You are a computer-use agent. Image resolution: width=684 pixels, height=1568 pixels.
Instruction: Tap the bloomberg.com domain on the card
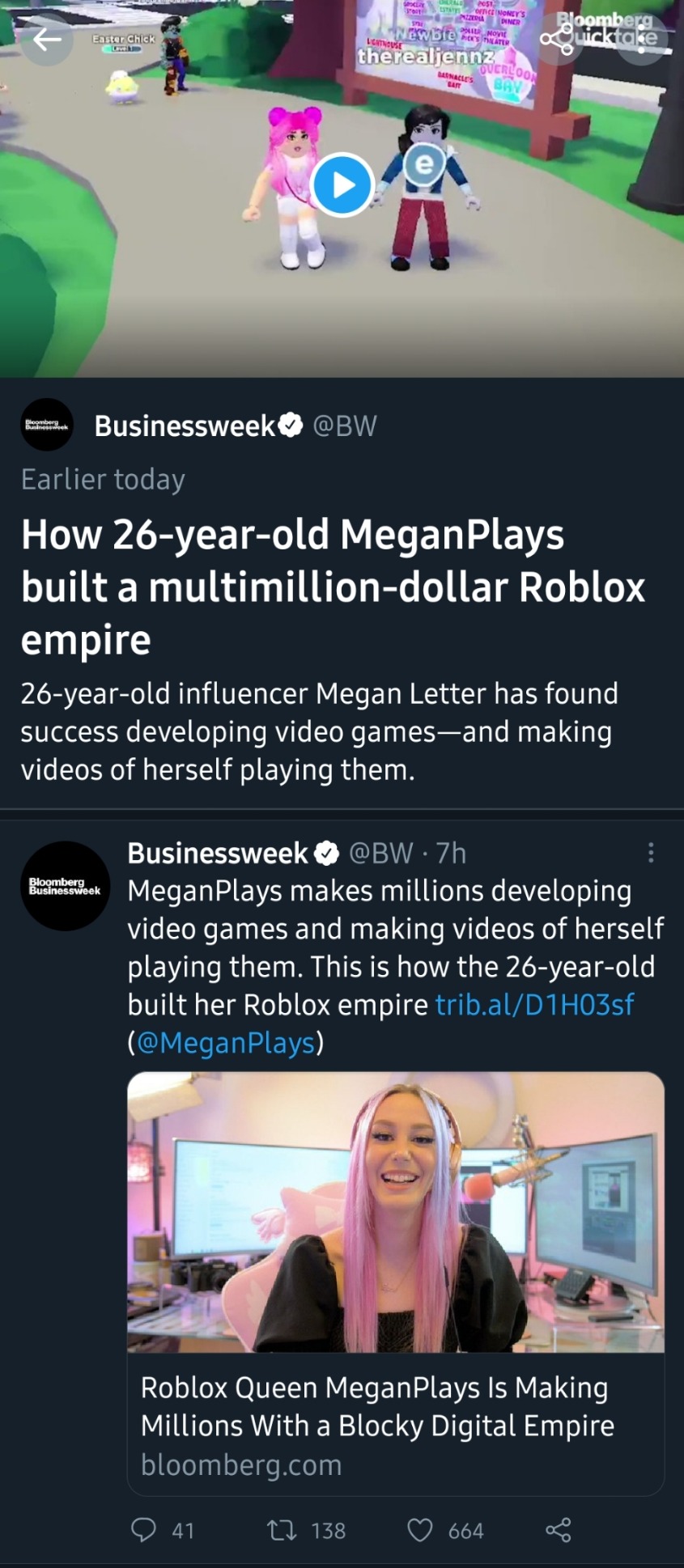click(x=241, y=1464)
